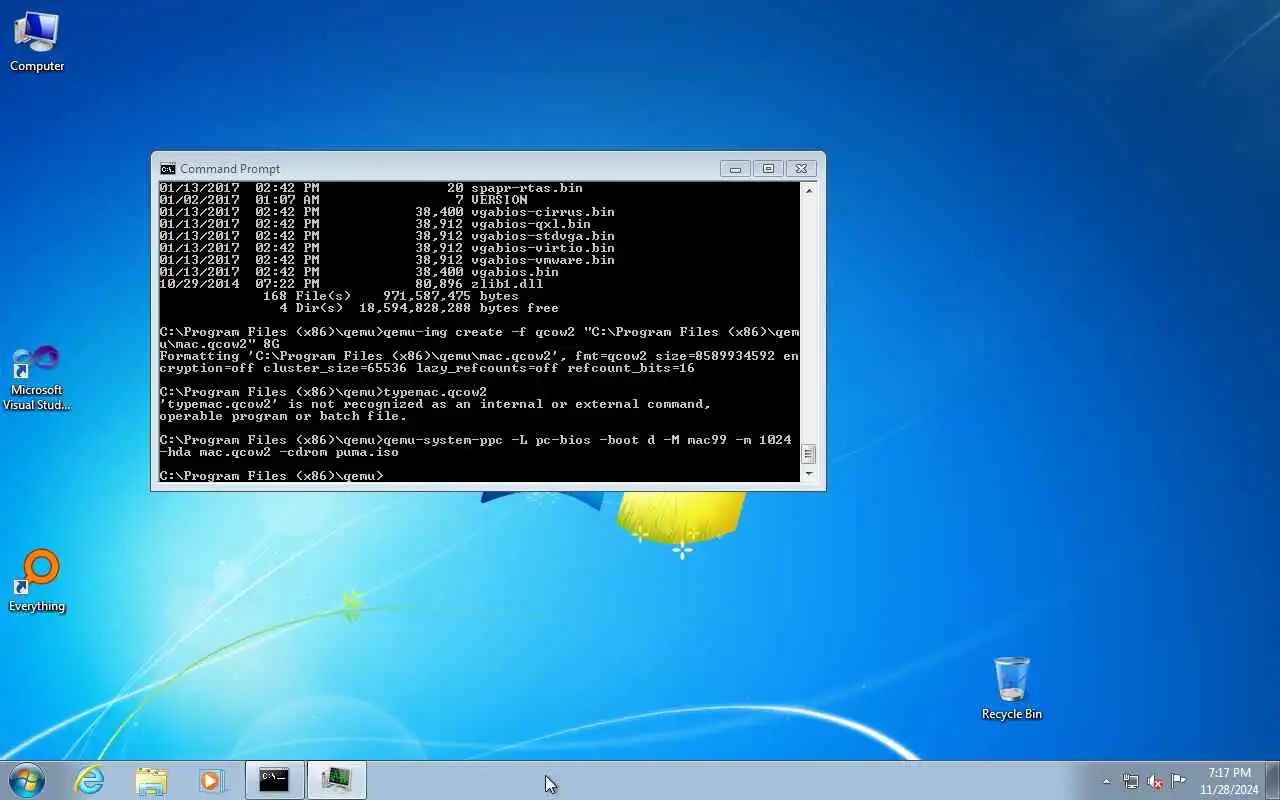
Task: Click the spapr-rtas.bin line
Action: pos(371,188)
